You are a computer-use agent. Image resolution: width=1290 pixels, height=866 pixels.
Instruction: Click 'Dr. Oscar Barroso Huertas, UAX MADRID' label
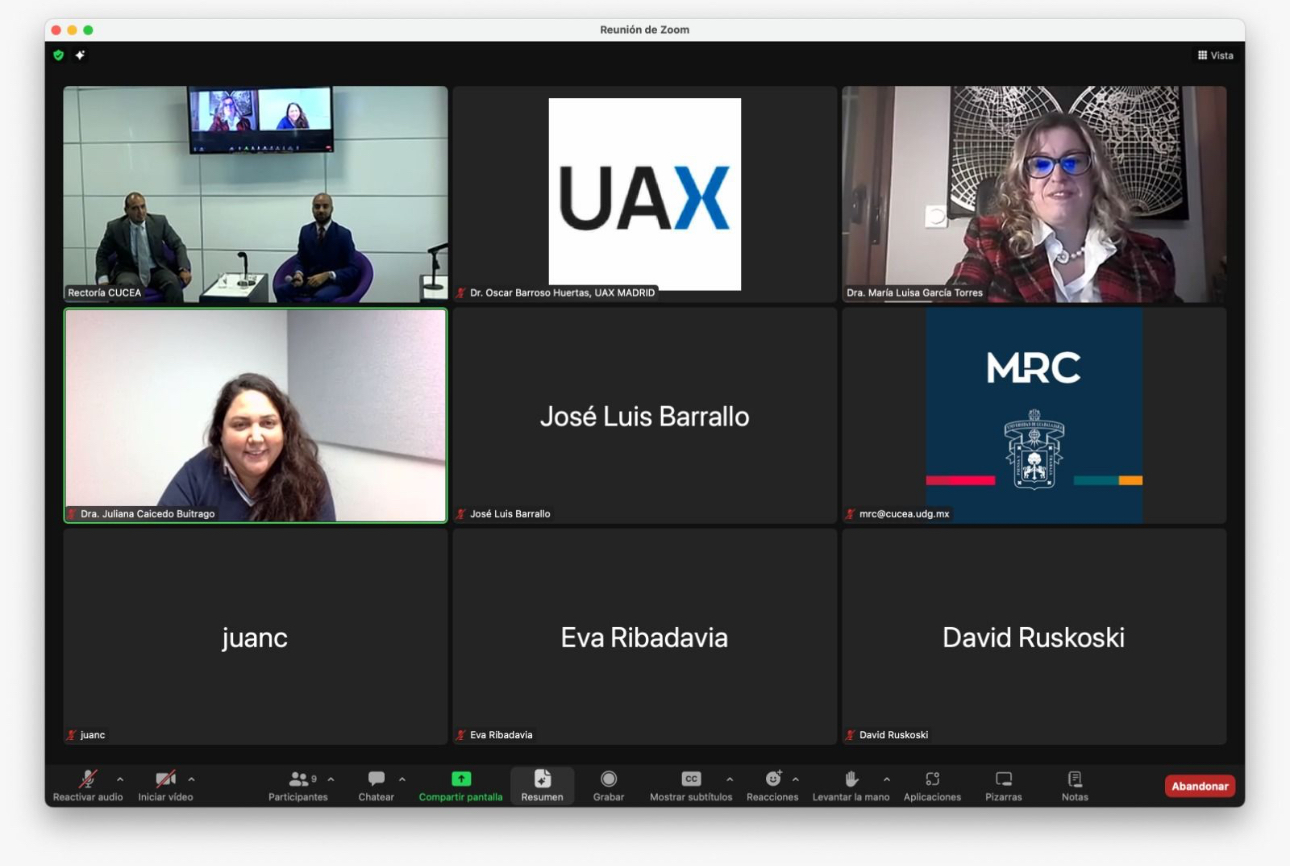click(x=562, y=293)
